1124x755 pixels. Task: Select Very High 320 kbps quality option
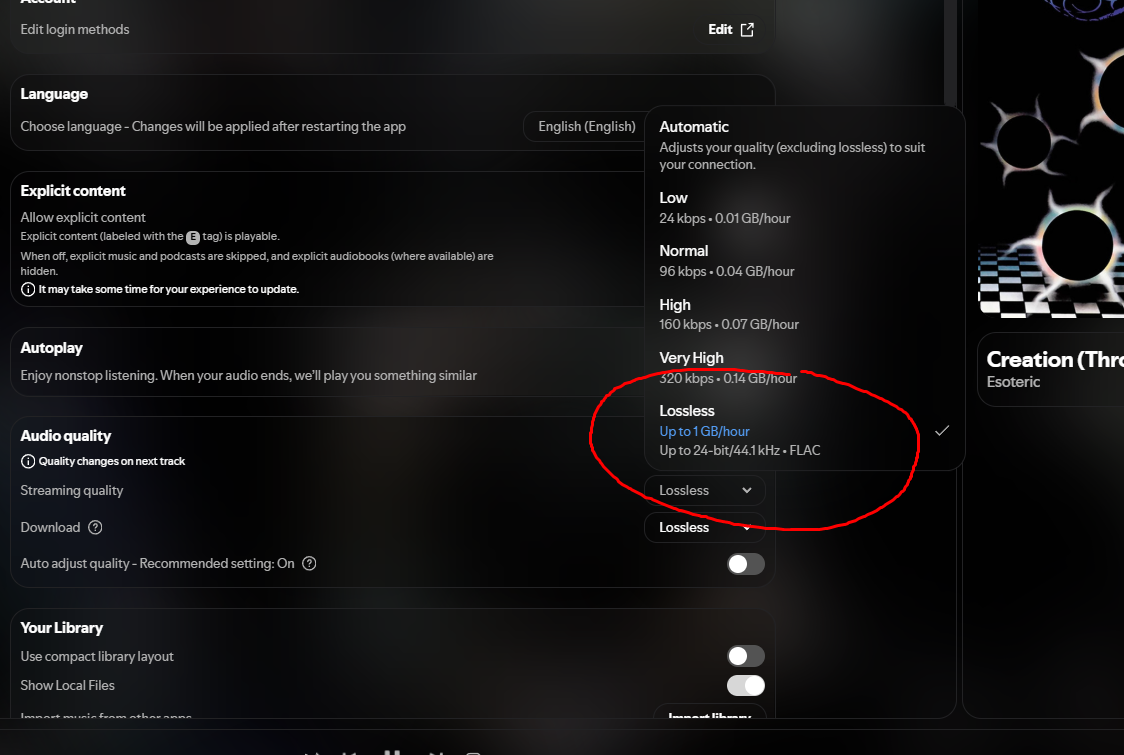(804, 368)
